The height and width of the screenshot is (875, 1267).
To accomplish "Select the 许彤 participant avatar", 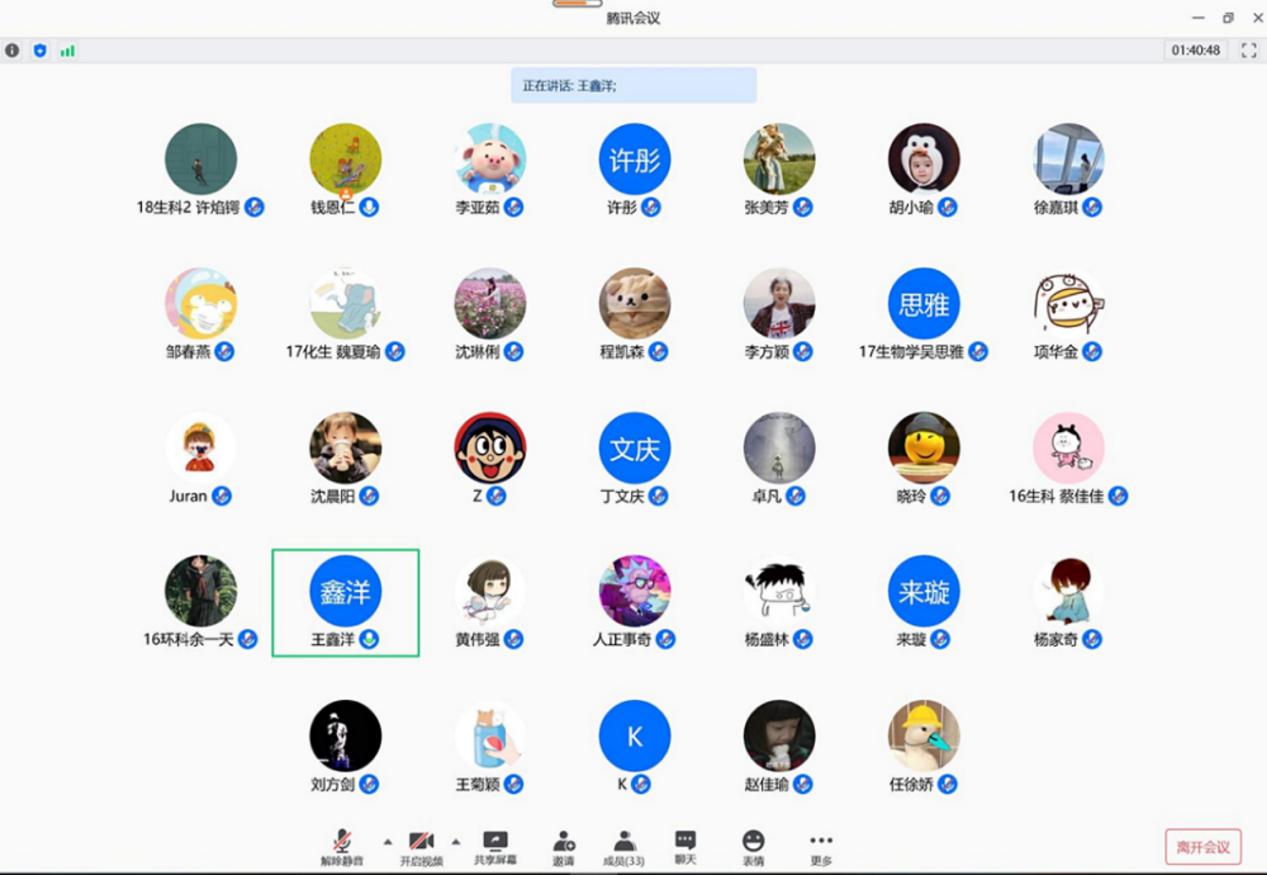I will coord(634,159).
